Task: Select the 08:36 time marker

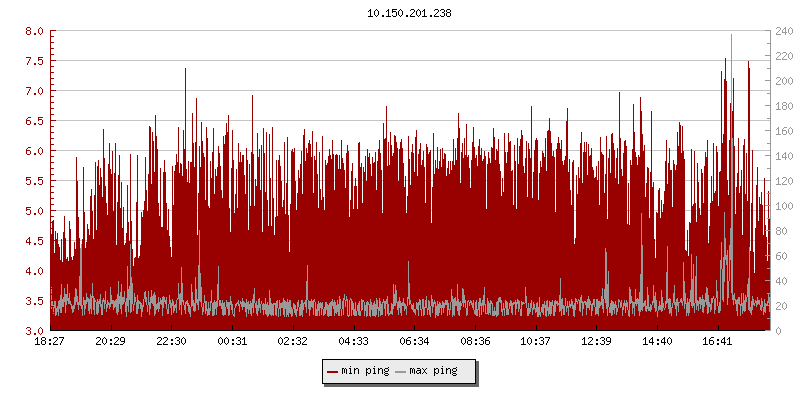Action: [x=475, y=342]
